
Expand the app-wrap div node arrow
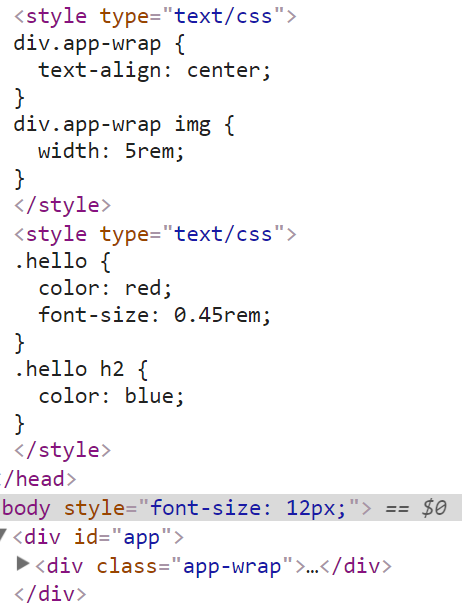tap(23, 564)
